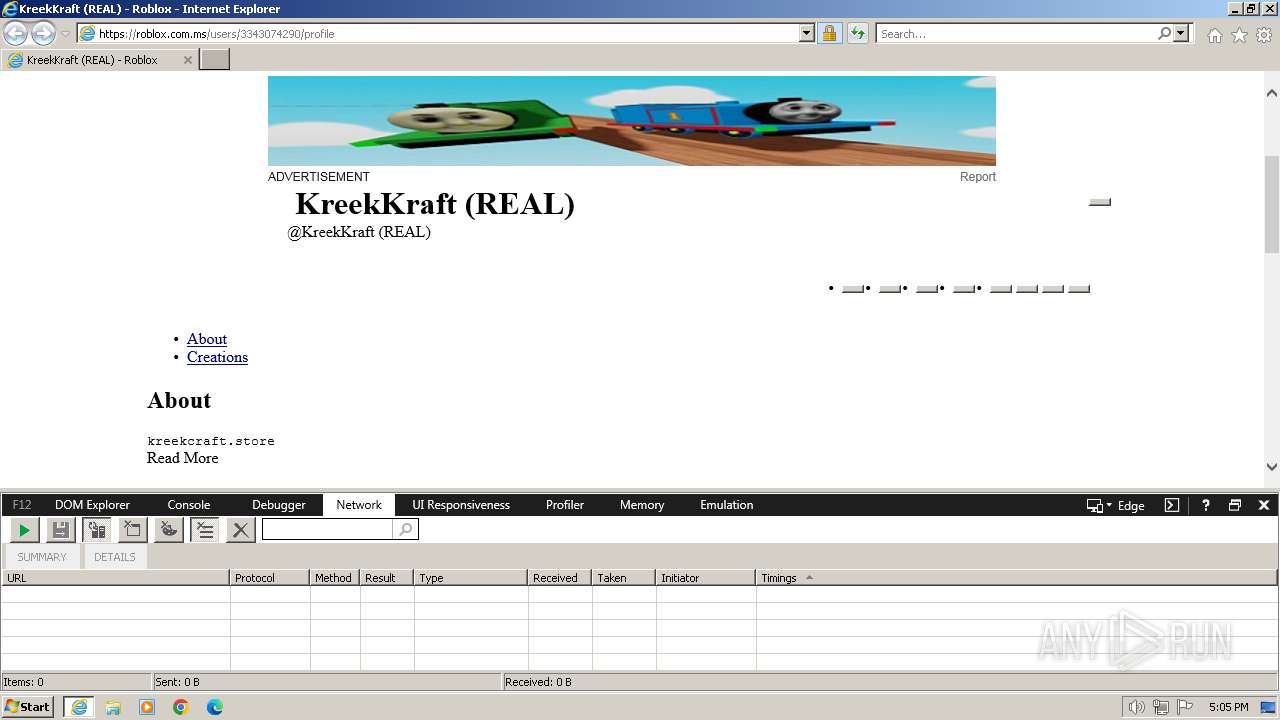Click the security lock icon

(x=829, y=33)
